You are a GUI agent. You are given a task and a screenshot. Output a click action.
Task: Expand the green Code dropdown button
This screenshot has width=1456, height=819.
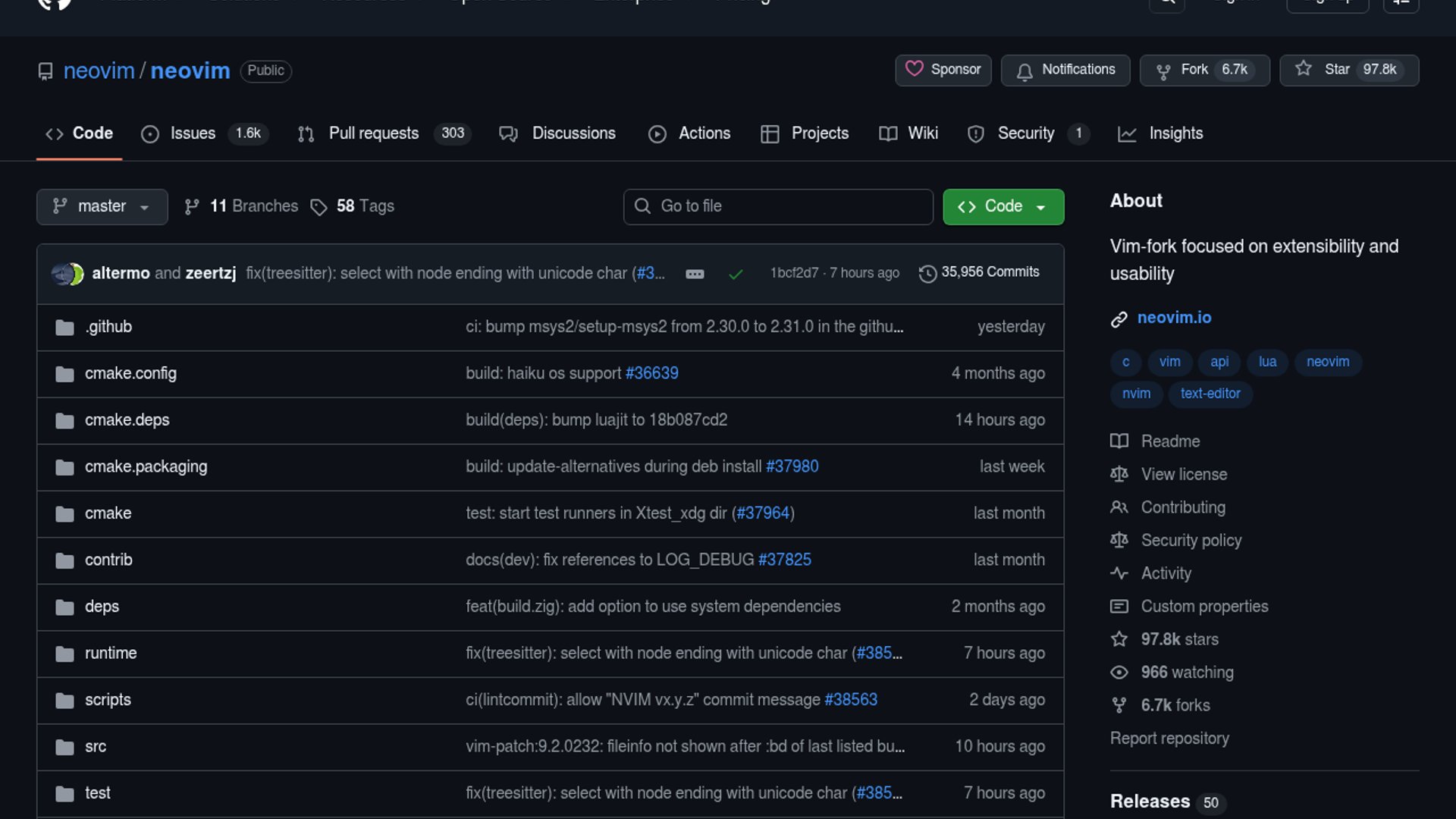tap(1003, 207)
